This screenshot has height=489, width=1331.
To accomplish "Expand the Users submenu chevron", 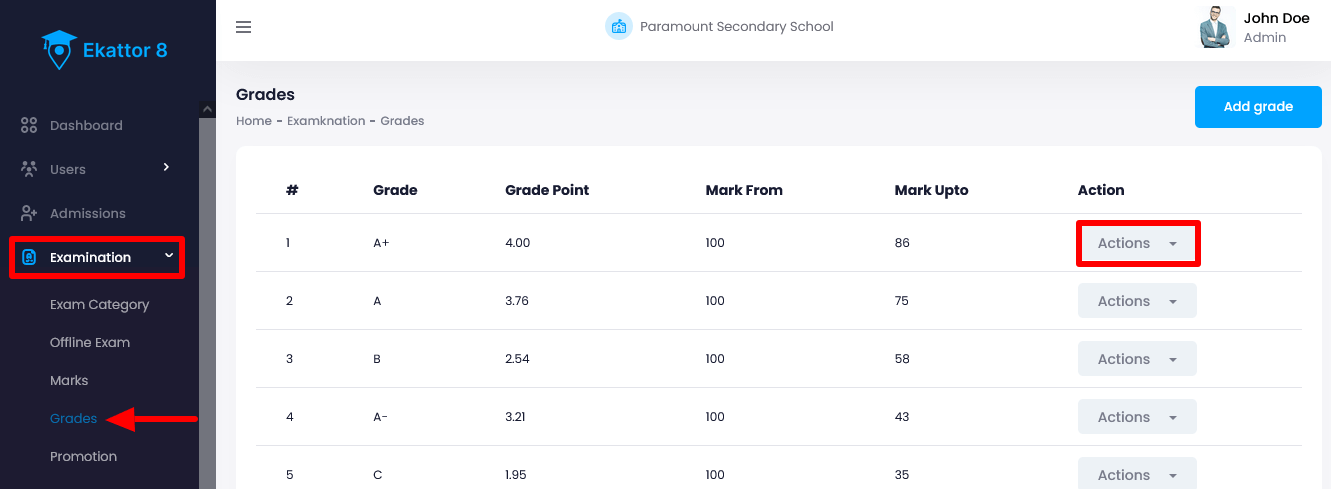I will pyautogui.click(x=167, y=167).
